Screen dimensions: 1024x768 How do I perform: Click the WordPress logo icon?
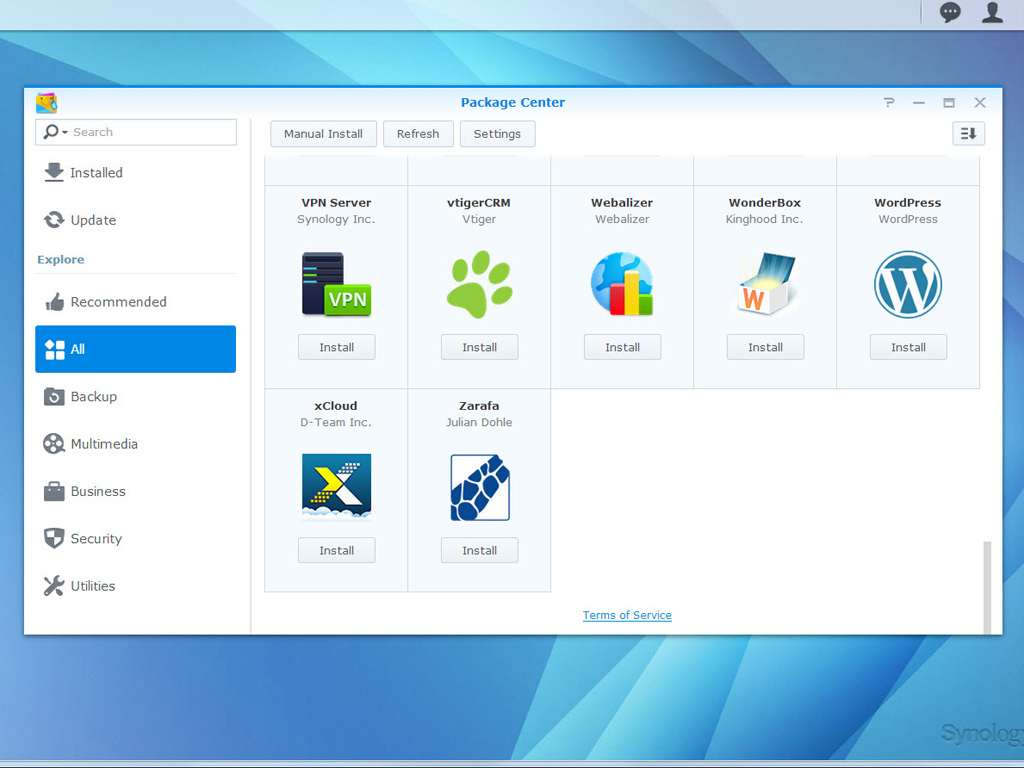(908, 284)
